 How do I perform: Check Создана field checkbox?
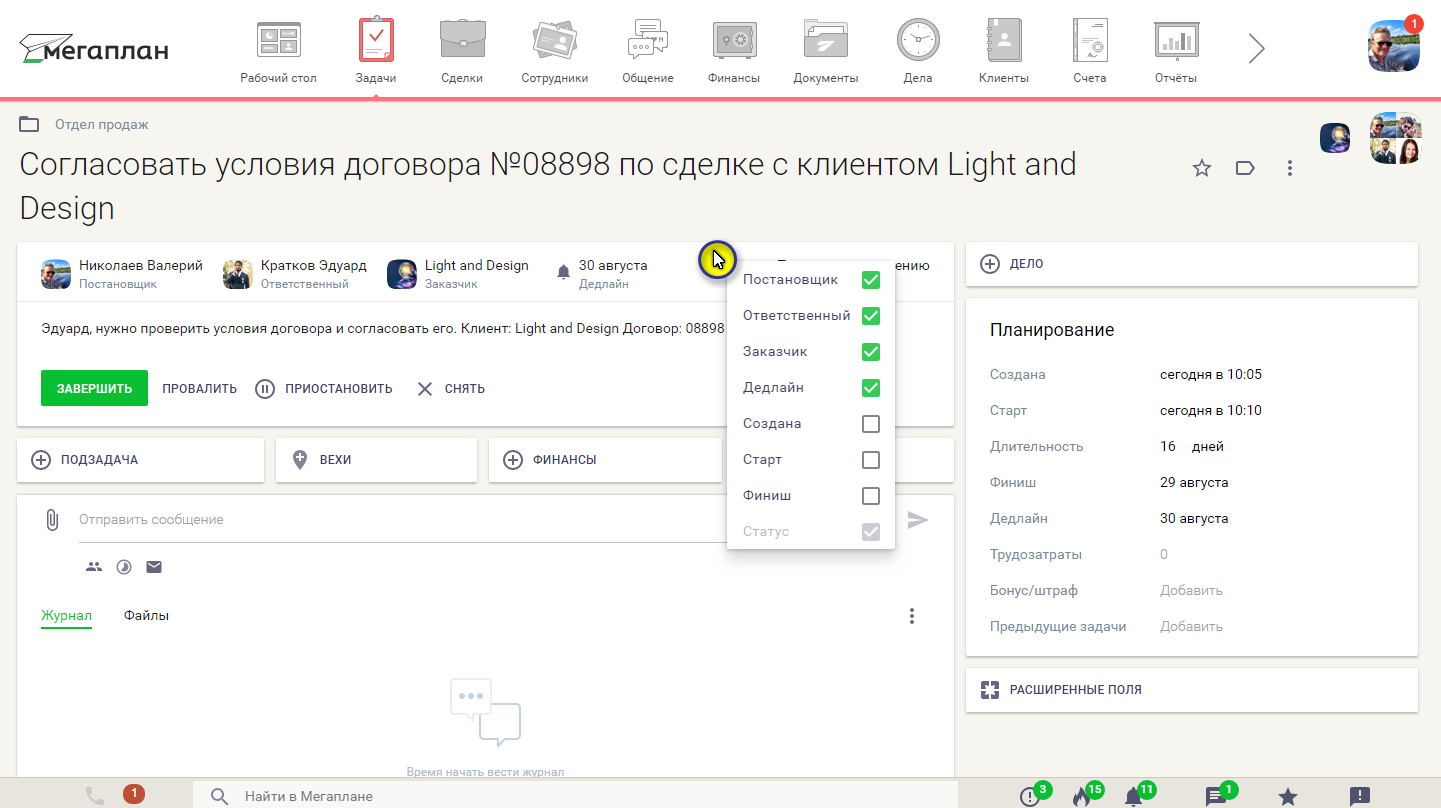point(871,424)
